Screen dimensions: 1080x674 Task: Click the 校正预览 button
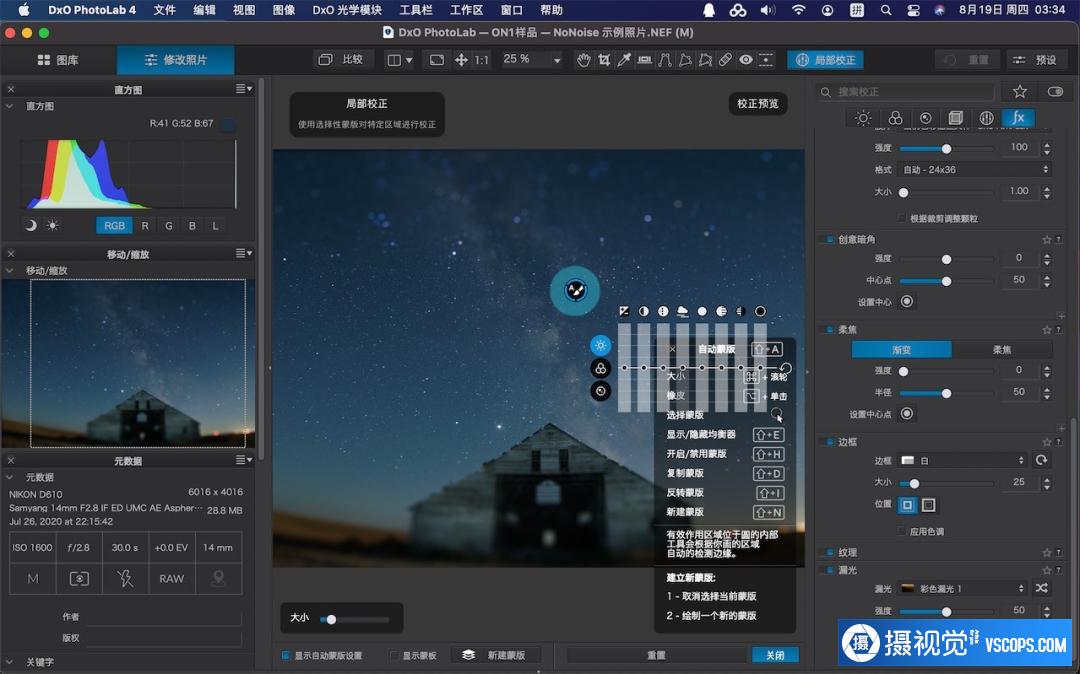758,103
